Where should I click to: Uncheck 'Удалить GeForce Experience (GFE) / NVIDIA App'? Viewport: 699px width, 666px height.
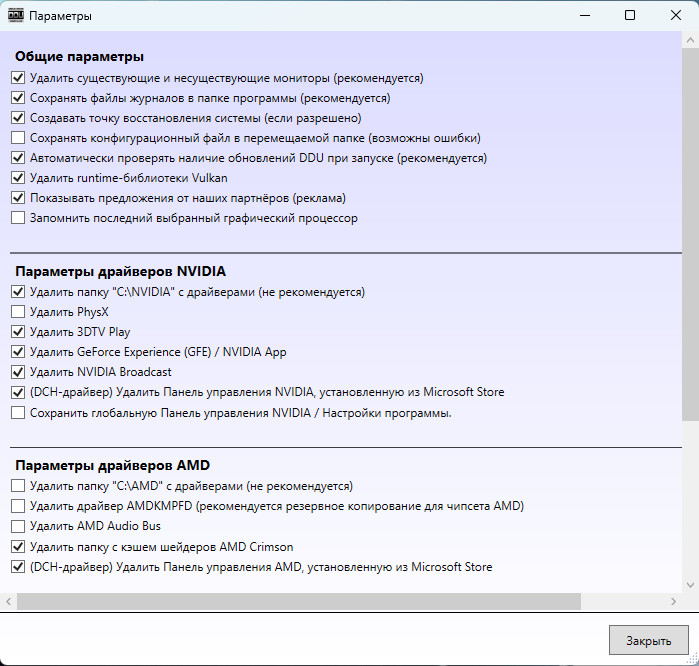(x=18, y=352)
